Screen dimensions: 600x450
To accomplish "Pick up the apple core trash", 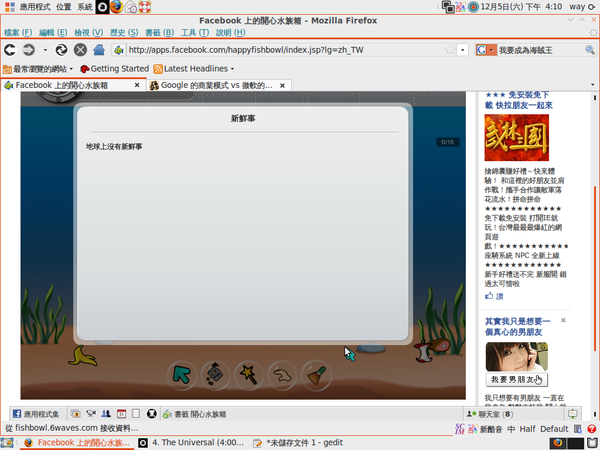I will pos(424,353).
